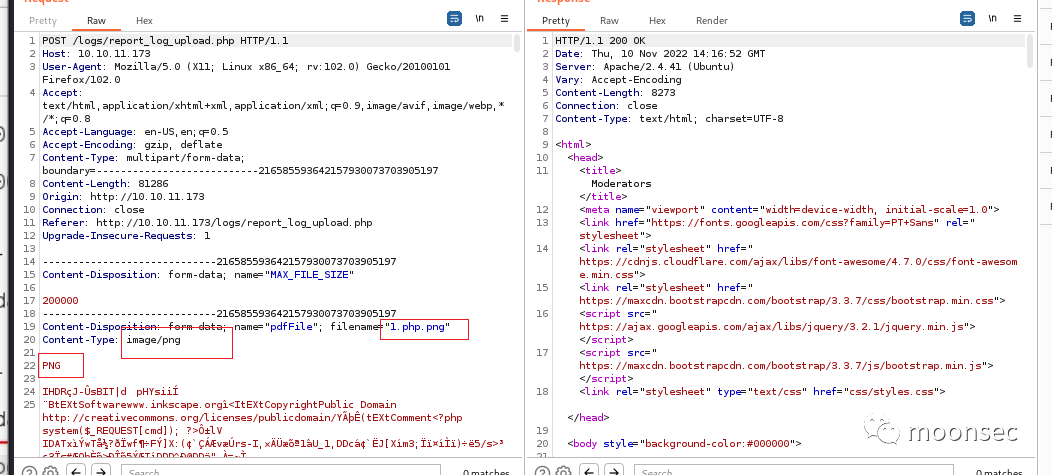The width and height of the screenshot is (1052, 475).
Task: Click the Server: Apache/2.4.41 (Ubuntu) header
Action: click(x=645, y=67)
